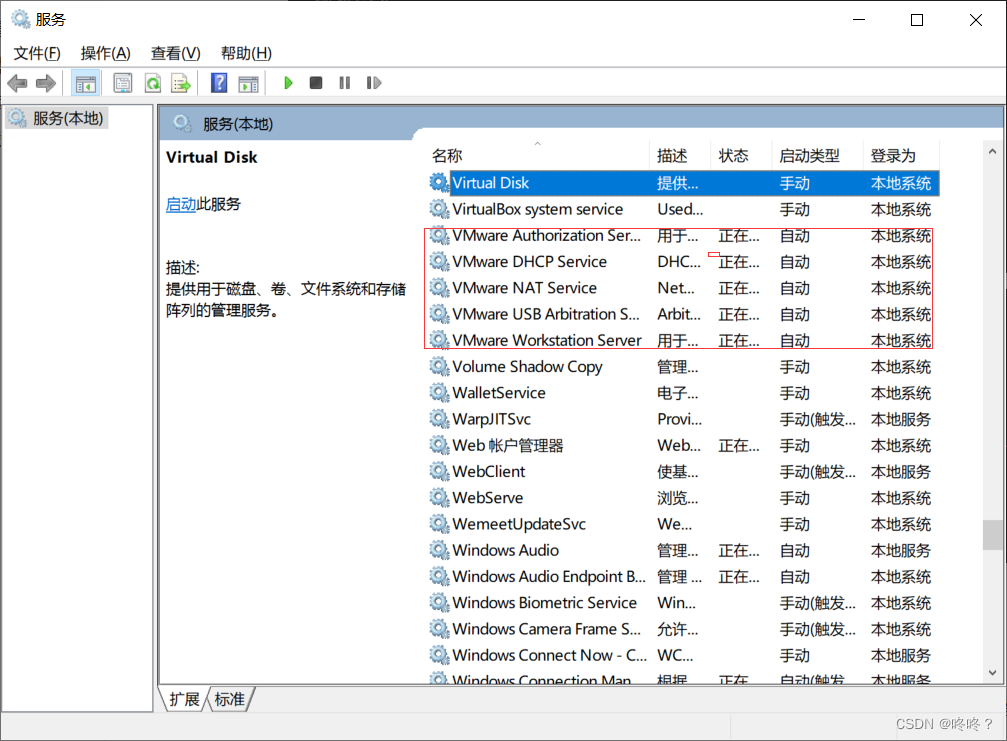Toggle the console tree pane icon

85,83
